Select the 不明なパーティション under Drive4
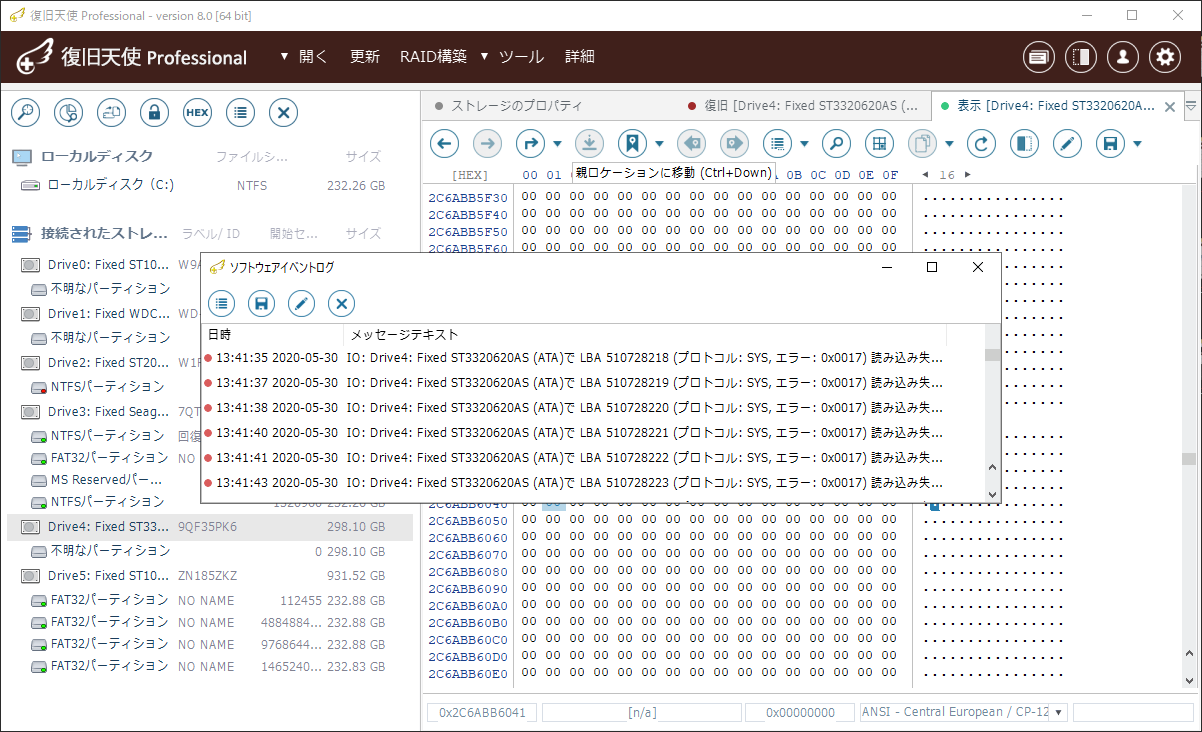Screen dimensions: 1202x732 210,551
